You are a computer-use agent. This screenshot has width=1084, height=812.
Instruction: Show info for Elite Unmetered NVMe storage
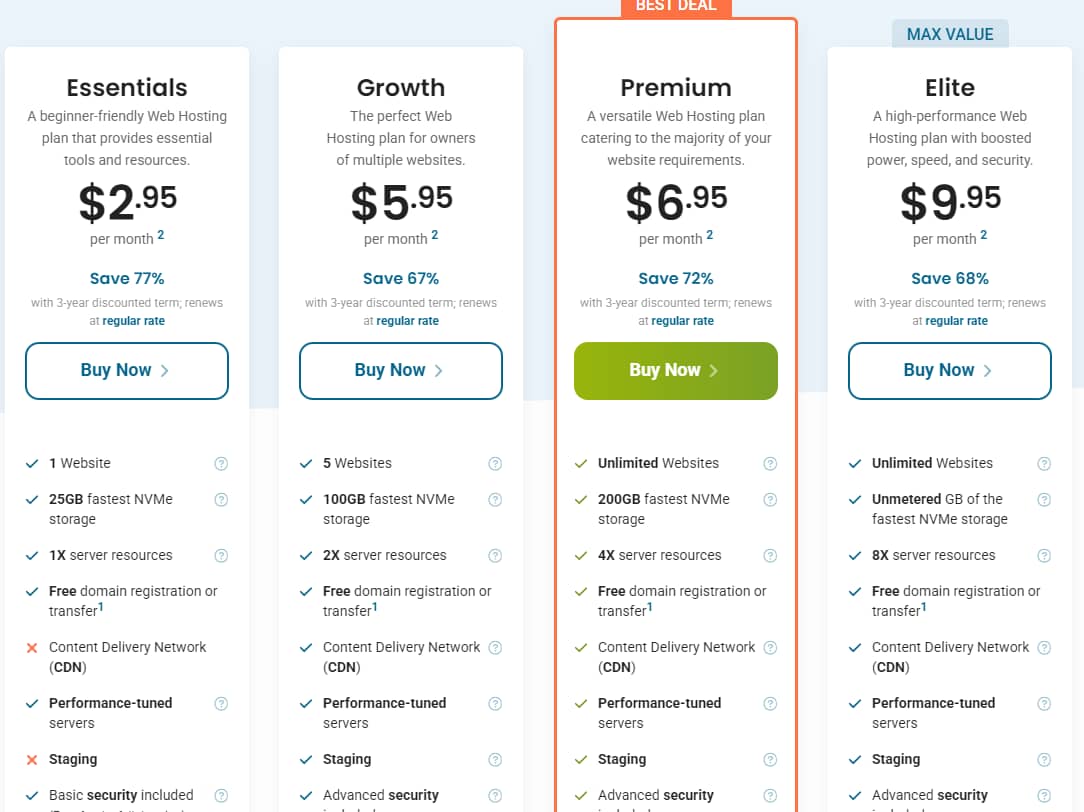tap(1044, 500)
